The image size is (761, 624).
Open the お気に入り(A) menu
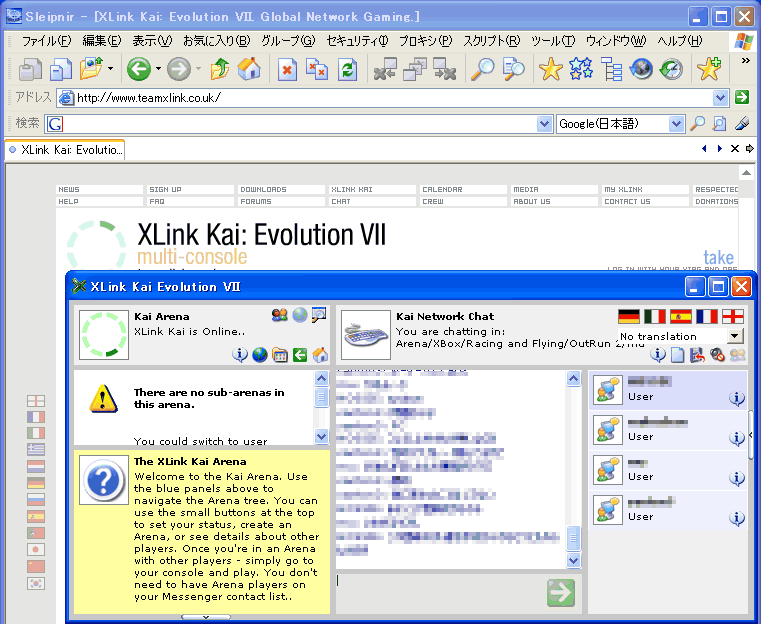pyautogui.click(x=216, y=41)
